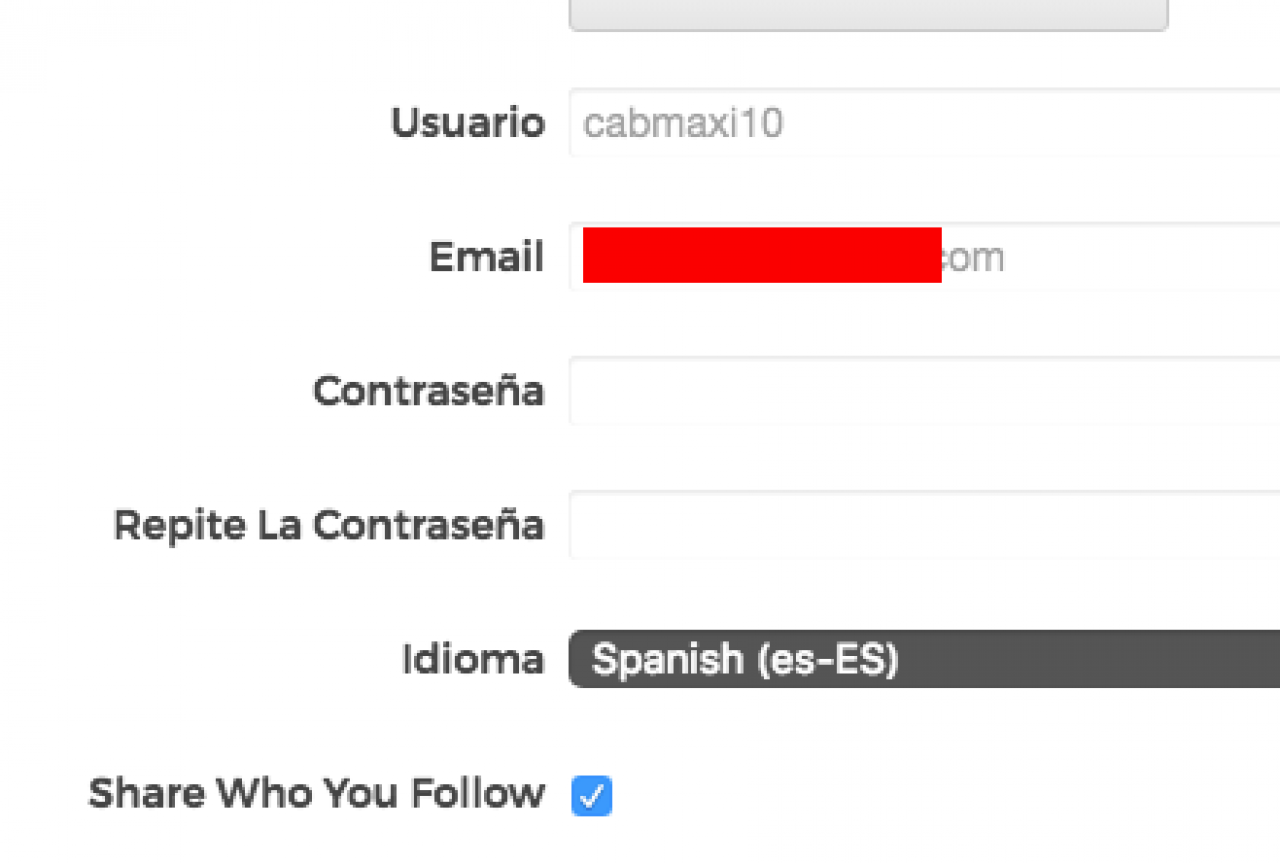This screenshot has height=863, width=1280.
Task: Click the Idioma label text
Action: coord(472,659)
